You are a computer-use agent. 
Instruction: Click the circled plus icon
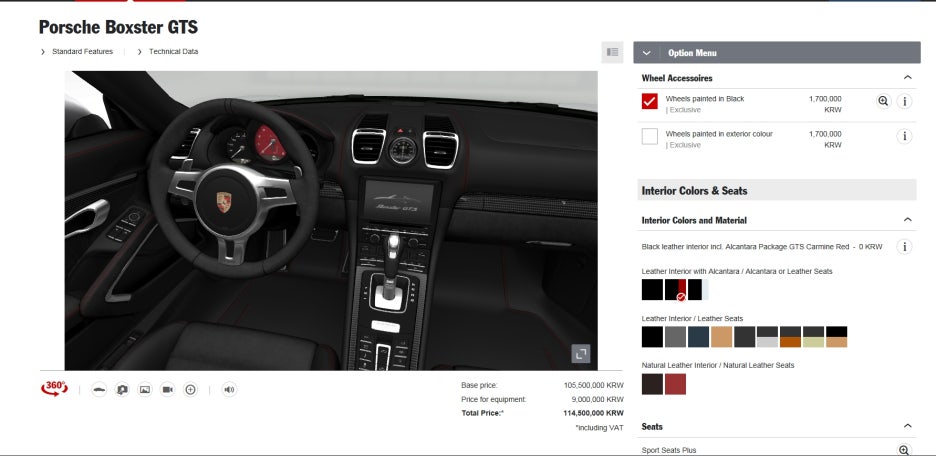coord(190,390)
